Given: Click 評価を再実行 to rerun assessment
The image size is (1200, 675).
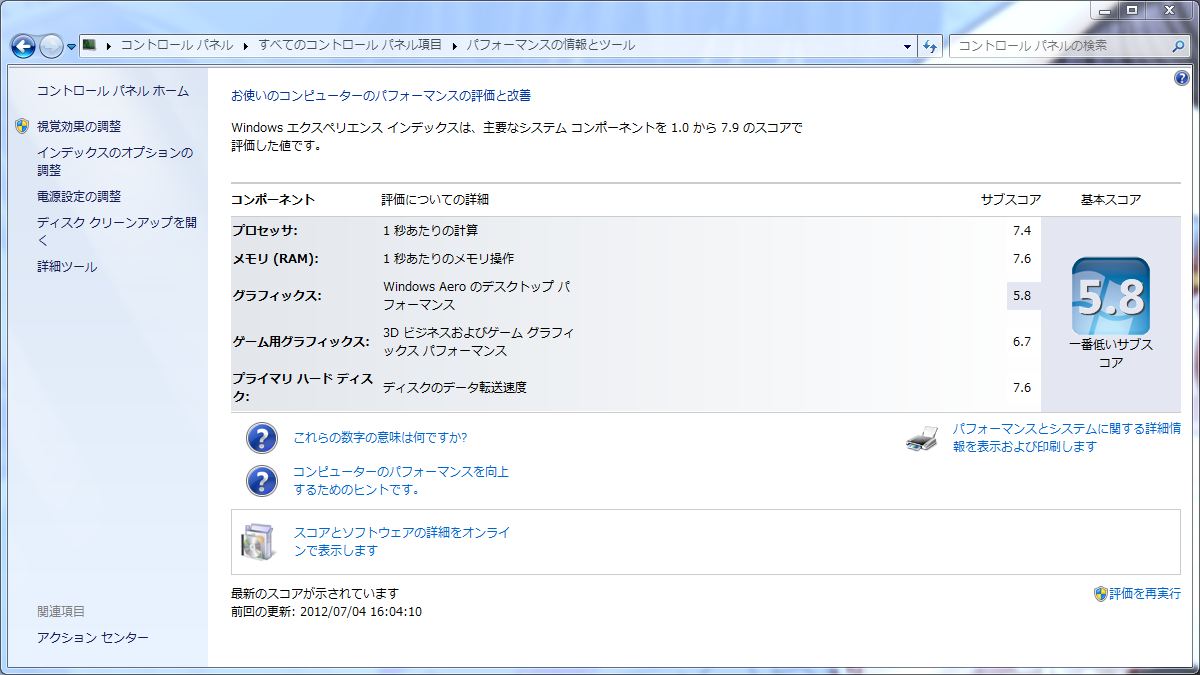Looking at the screenshot, I should [1144, 593].
